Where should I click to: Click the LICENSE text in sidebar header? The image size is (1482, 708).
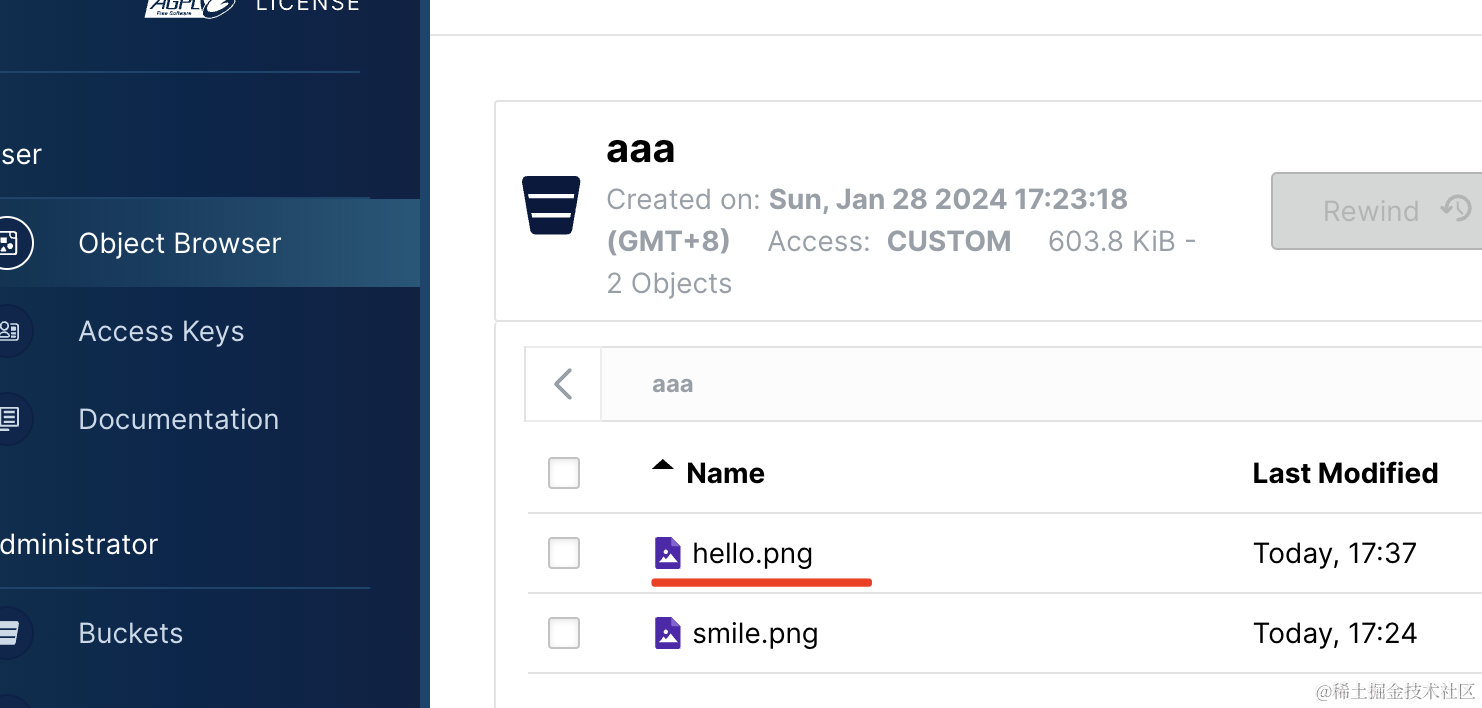[307, 6]
